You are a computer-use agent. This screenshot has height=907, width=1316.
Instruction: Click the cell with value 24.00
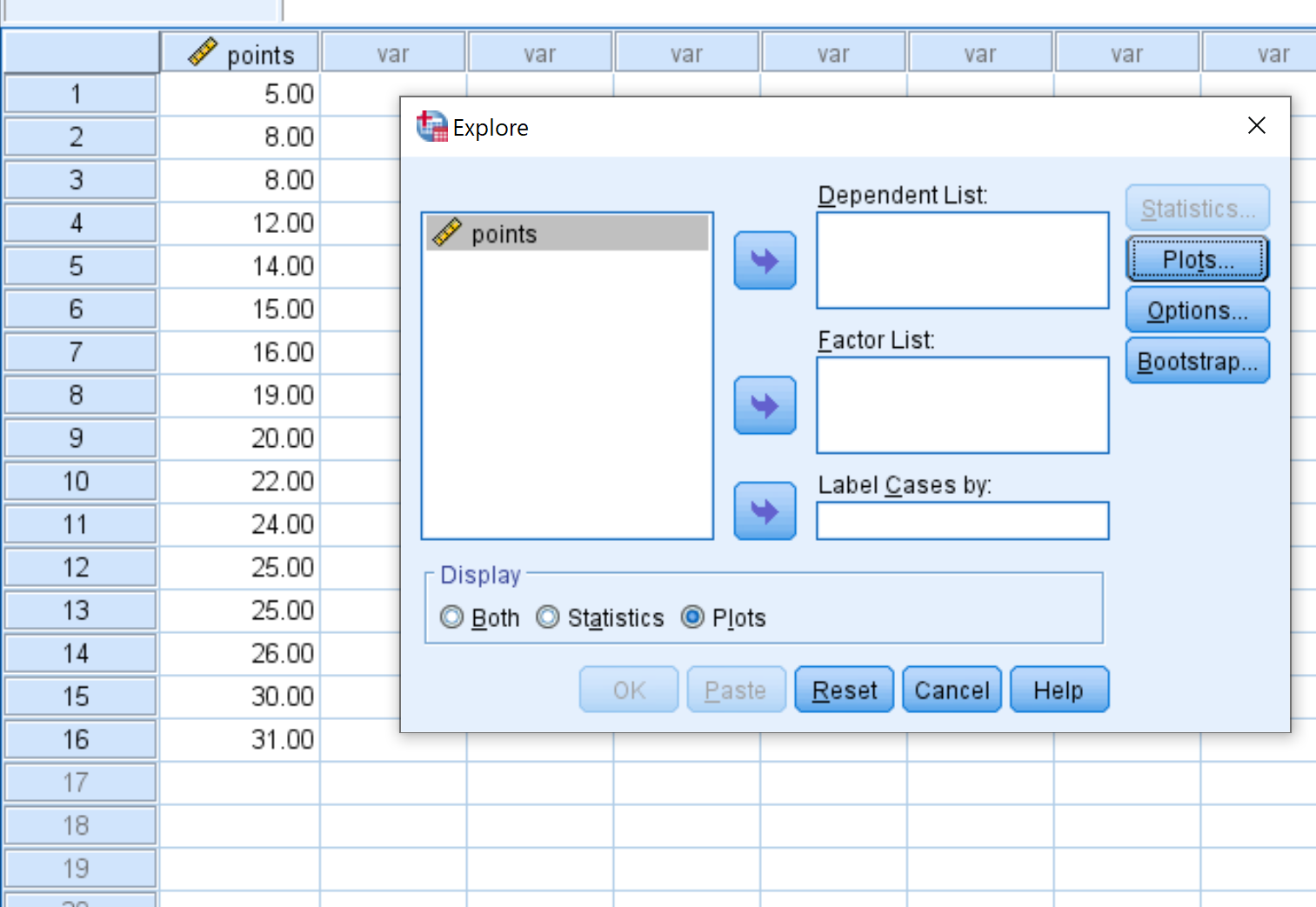click(240, 524)
